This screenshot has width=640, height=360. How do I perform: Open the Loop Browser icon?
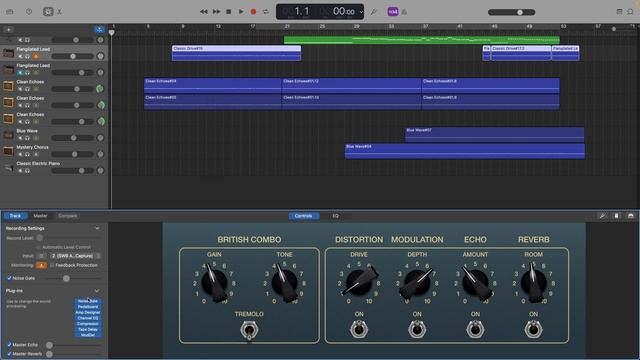pos(631,12)
